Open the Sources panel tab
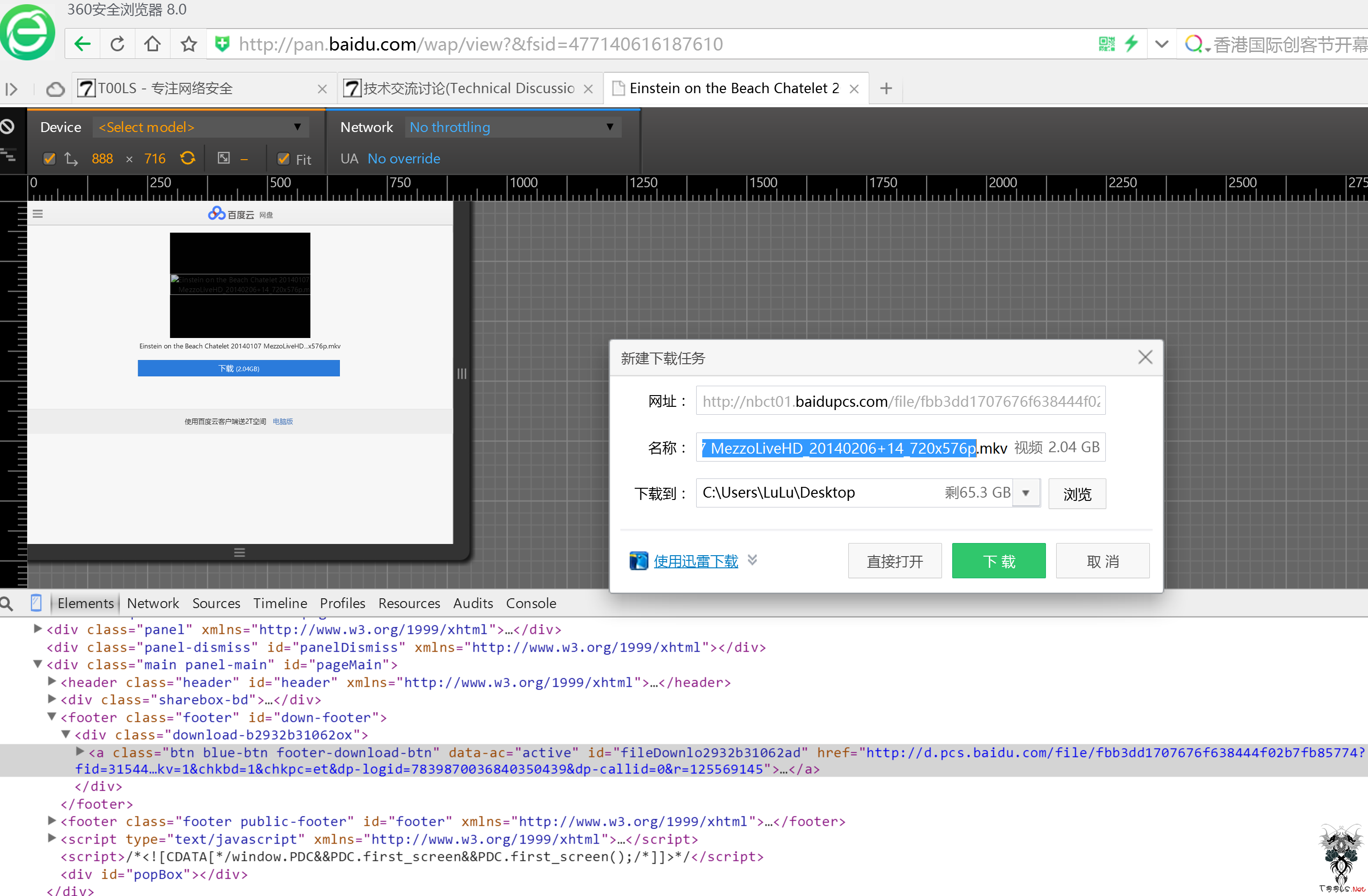Screen dimensions: 1368x896 coord(216,603)
